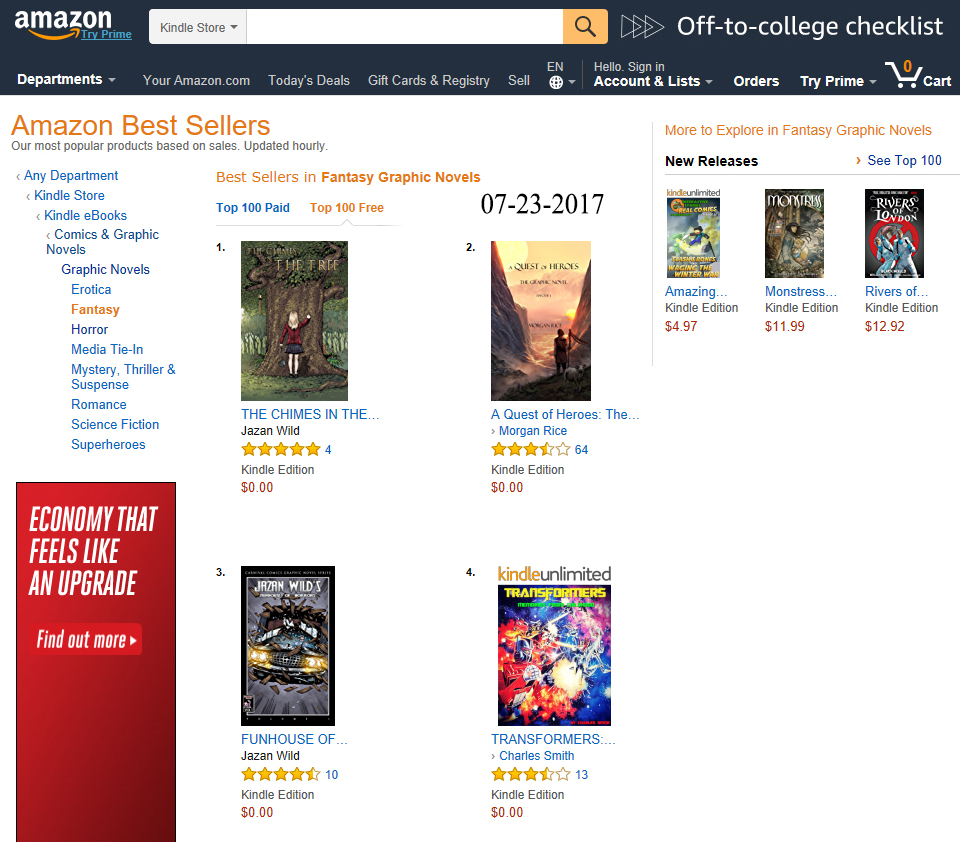Click the Find out more ad button
The image size is (960, 842).
coord(86,639)
